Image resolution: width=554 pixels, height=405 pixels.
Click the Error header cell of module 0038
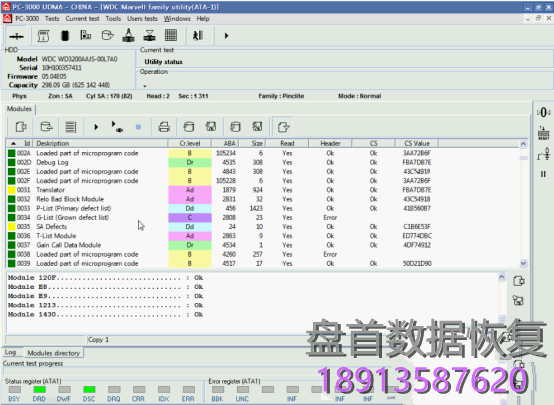point(330,254)
